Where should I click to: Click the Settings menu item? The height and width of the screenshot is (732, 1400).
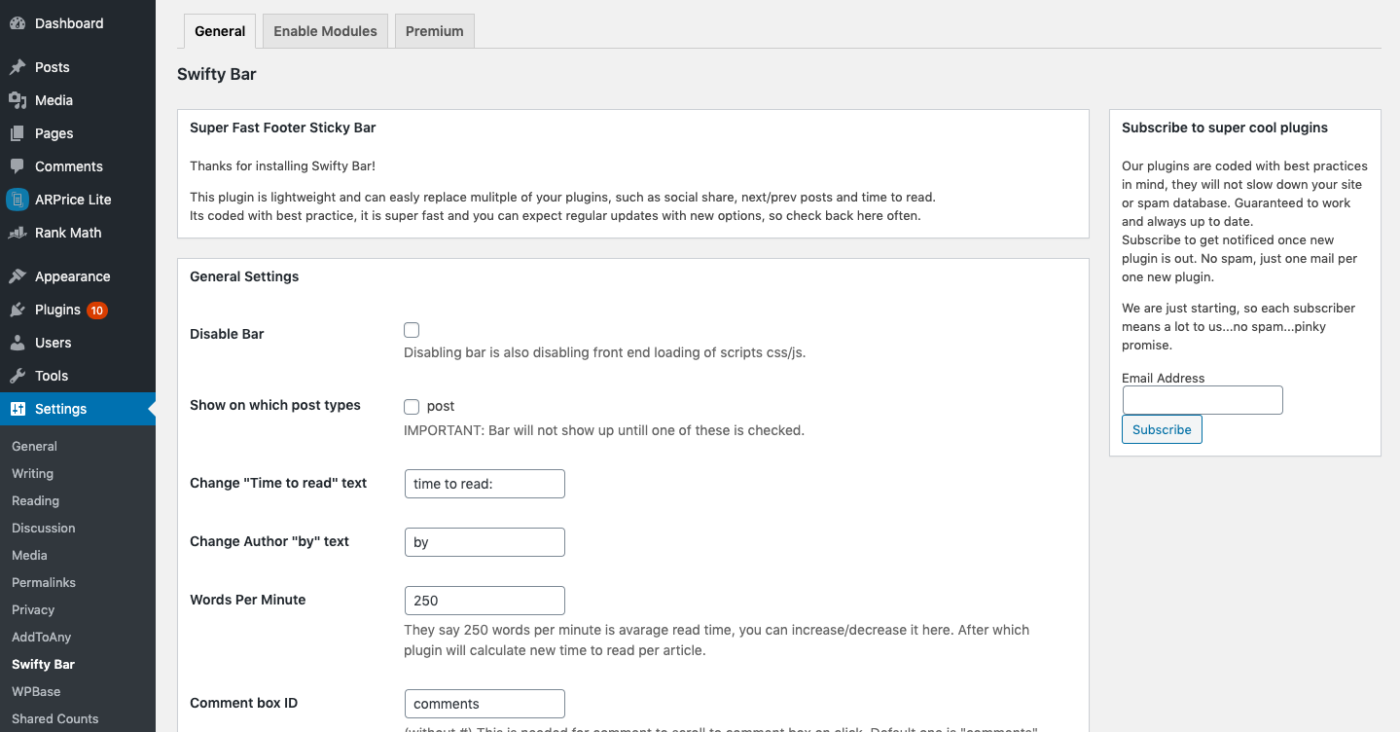[78, 408]
